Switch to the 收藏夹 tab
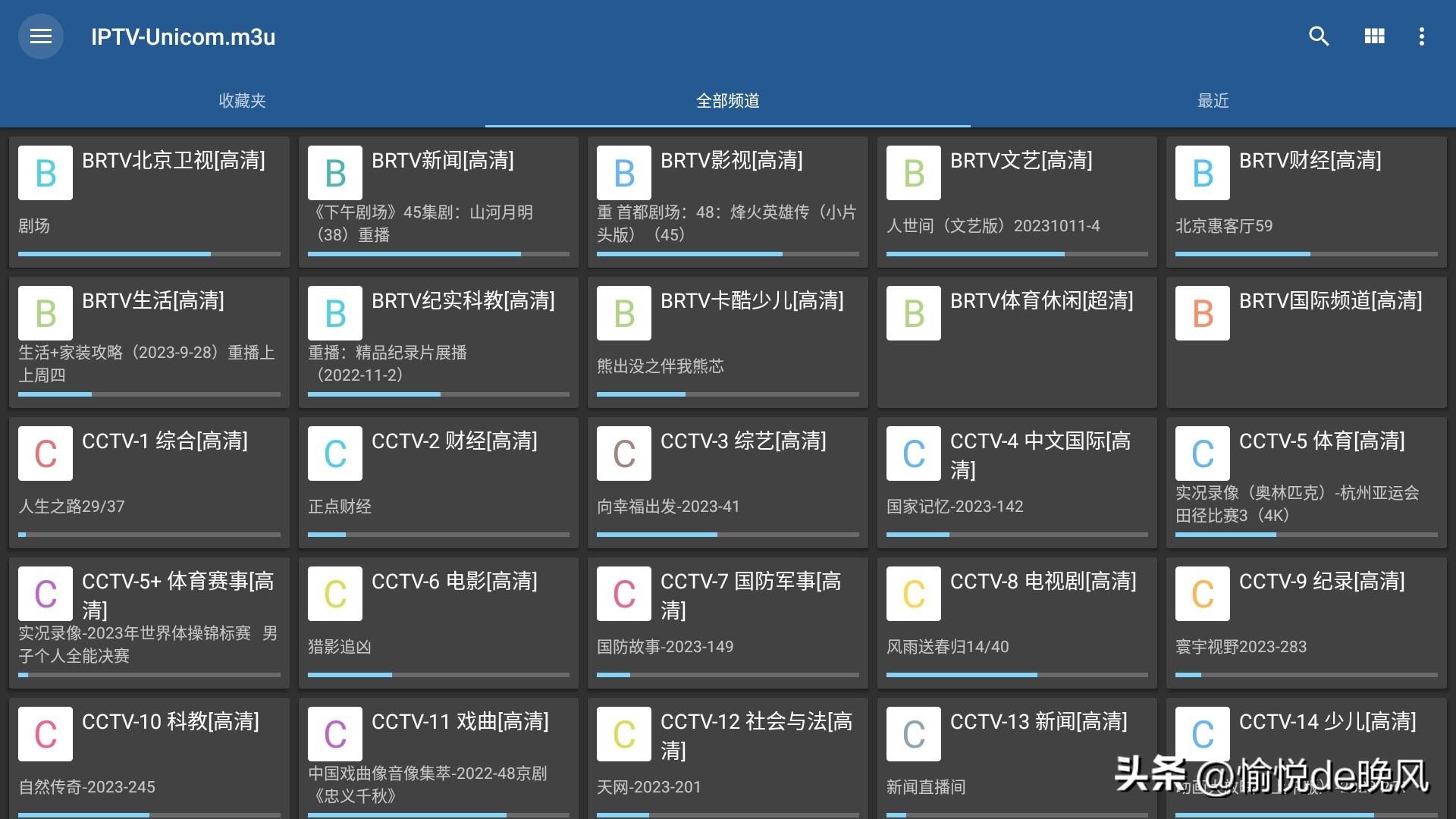Image resolution: width=1456 pixels, height=819 pixels. point(242,100)
